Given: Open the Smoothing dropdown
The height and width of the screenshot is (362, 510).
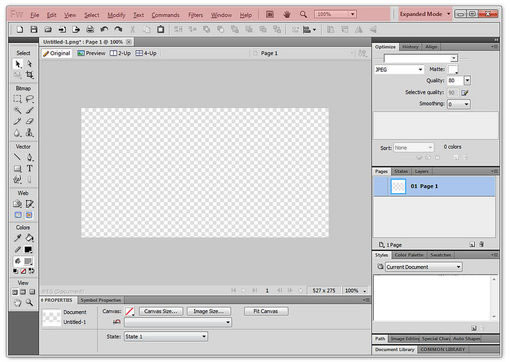Looking at the screenshot, I should 459,104.
